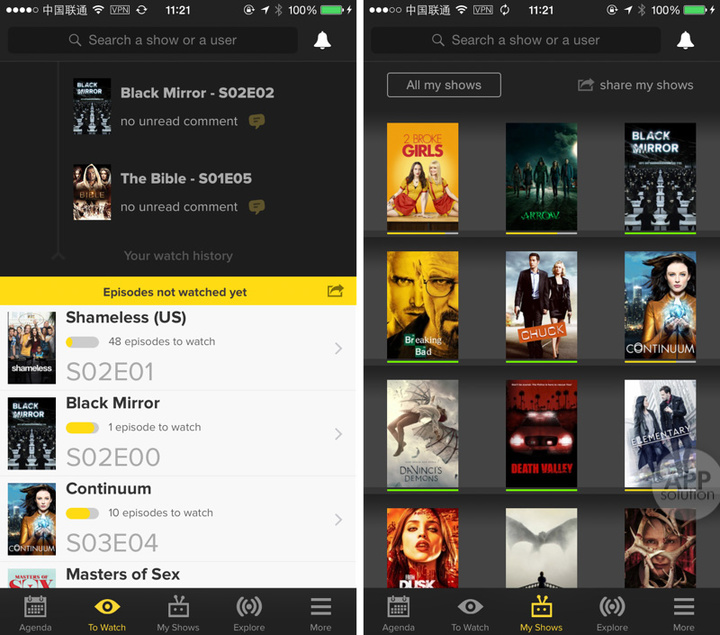The height and width of the screenshot is (635, 720).
Task: Open the More menu on the right screen
Action: click(x=684, y=612)
